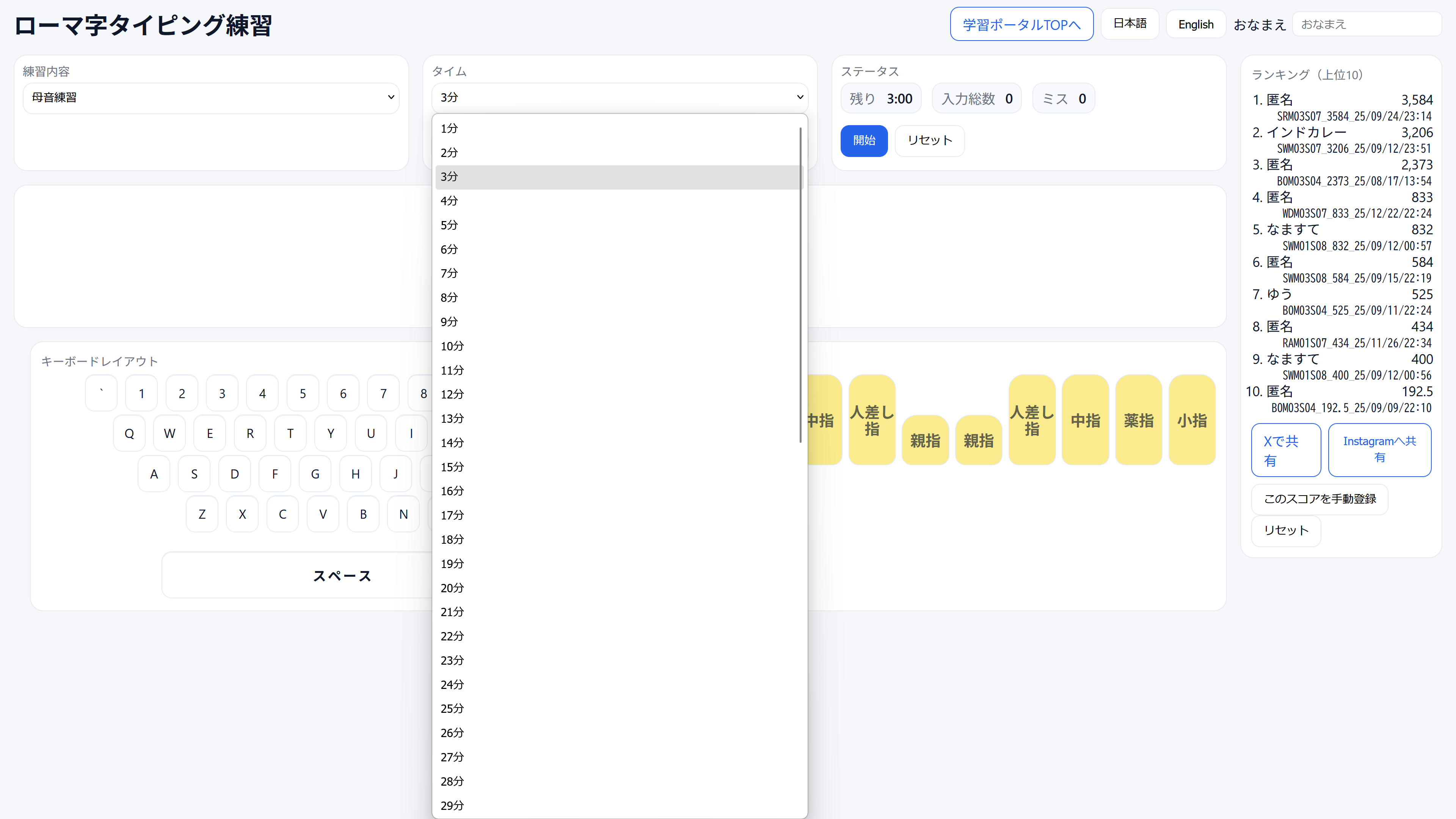Select 5分 from the time dropdown list
This screenshot has width=1456, height=819.
(x=449, y=225)
